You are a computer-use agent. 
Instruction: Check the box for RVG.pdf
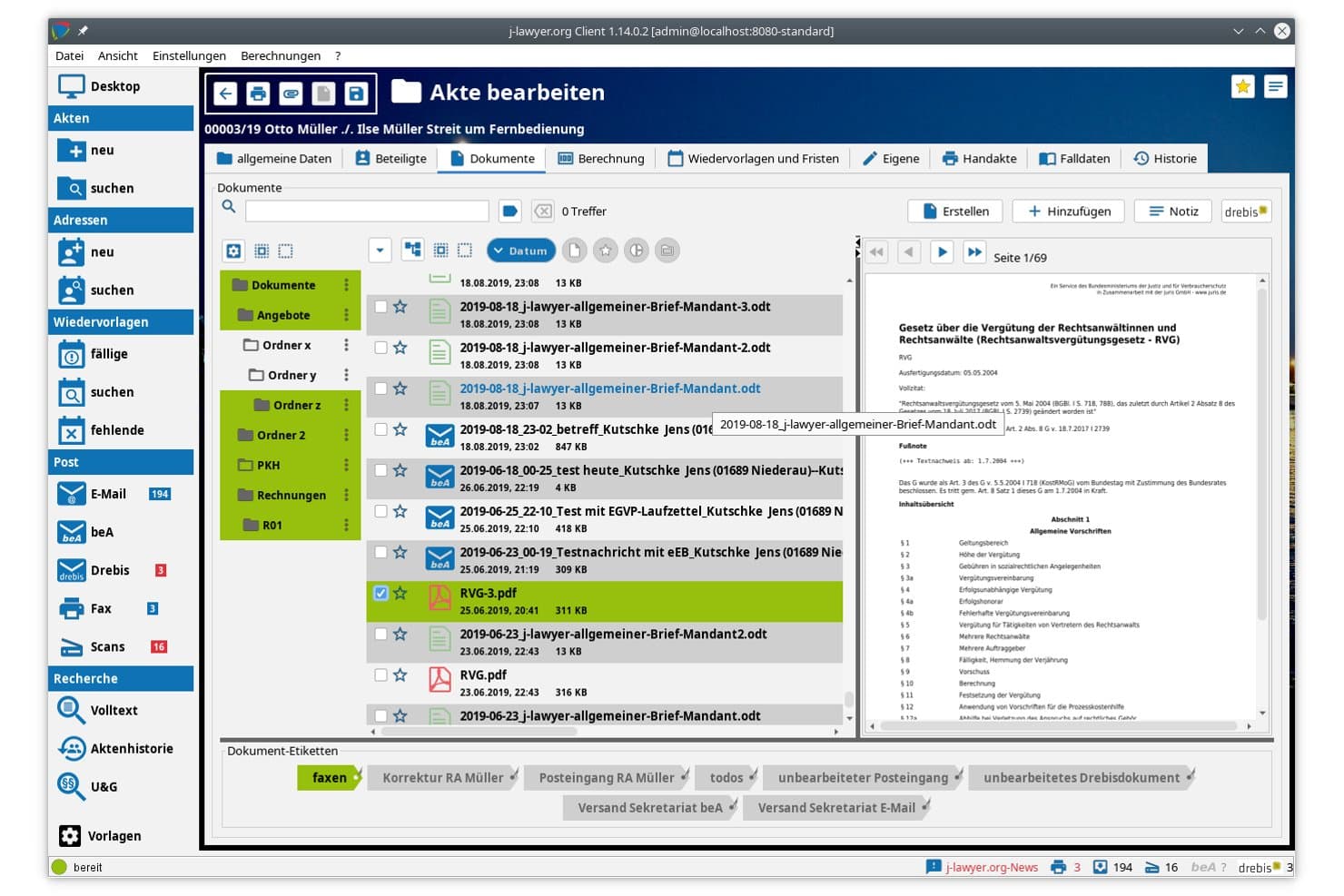point(380,674)
